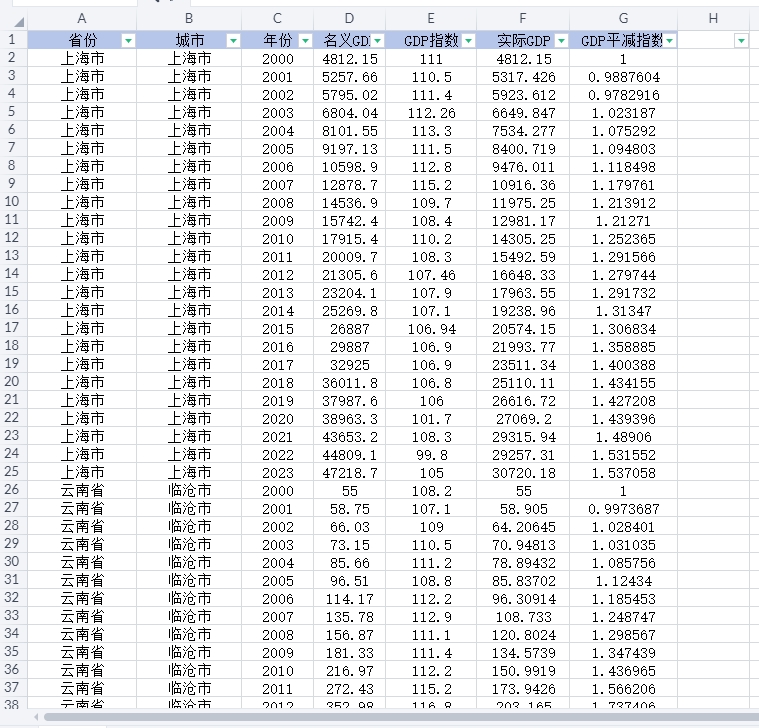Select cell with value 0.9782916
The height and width of the screenshot is (728, 759).
(623, 94)
